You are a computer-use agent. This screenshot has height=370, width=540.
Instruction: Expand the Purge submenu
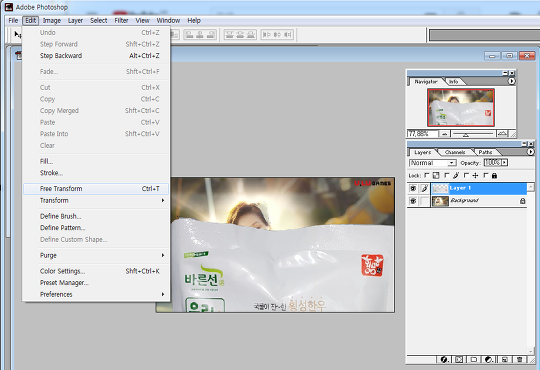tap(96, 255)
